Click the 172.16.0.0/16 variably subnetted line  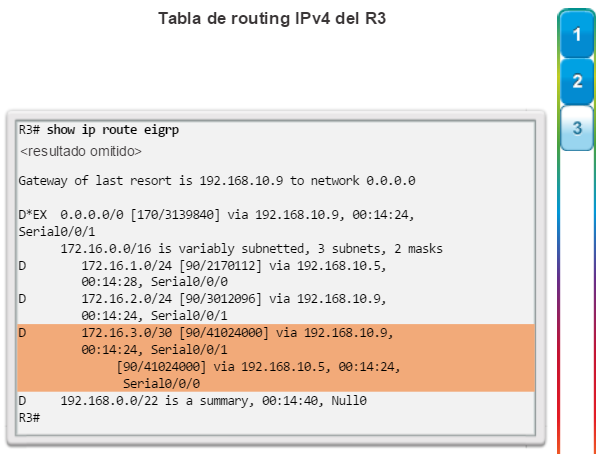coord(251,249)
